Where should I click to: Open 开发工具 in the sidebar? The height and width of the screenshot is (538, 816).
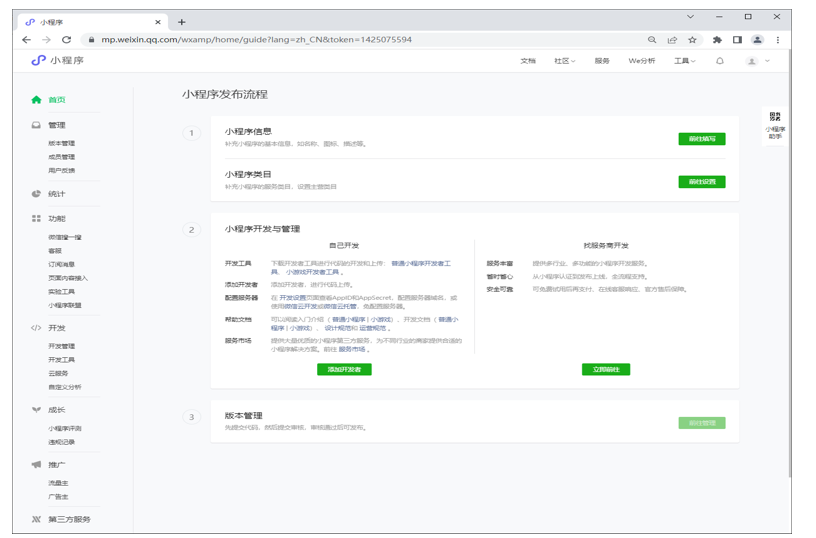61,360
